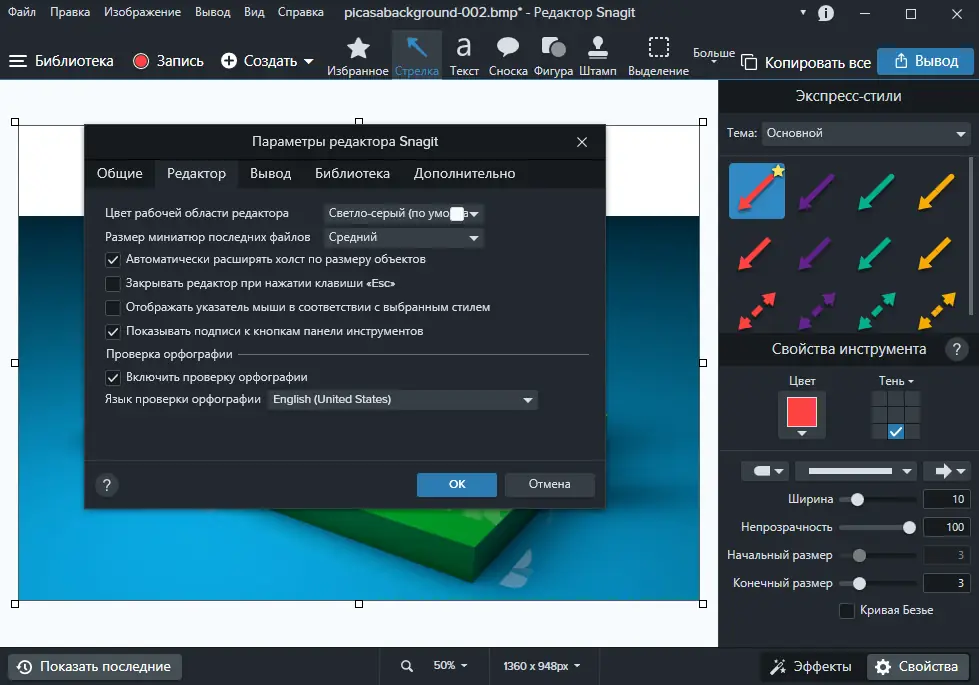Click Показать последние button
Viewport: 979px width, 685px height.
click(x=94, y=667)
